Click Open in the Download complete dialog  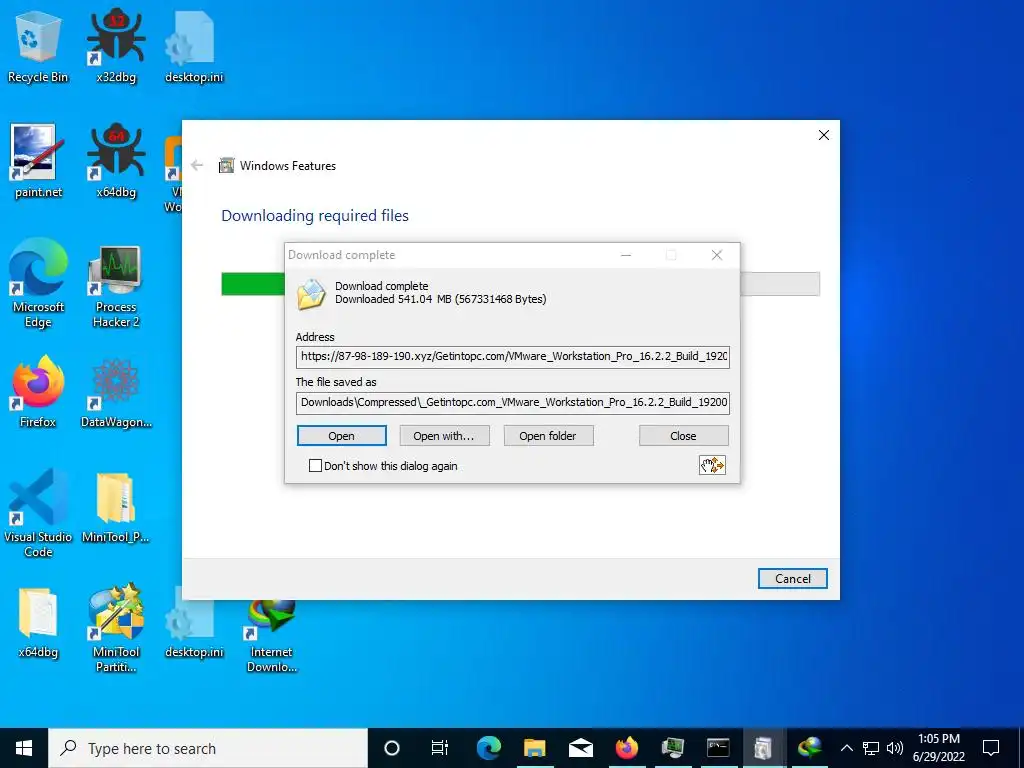(342, 436)
